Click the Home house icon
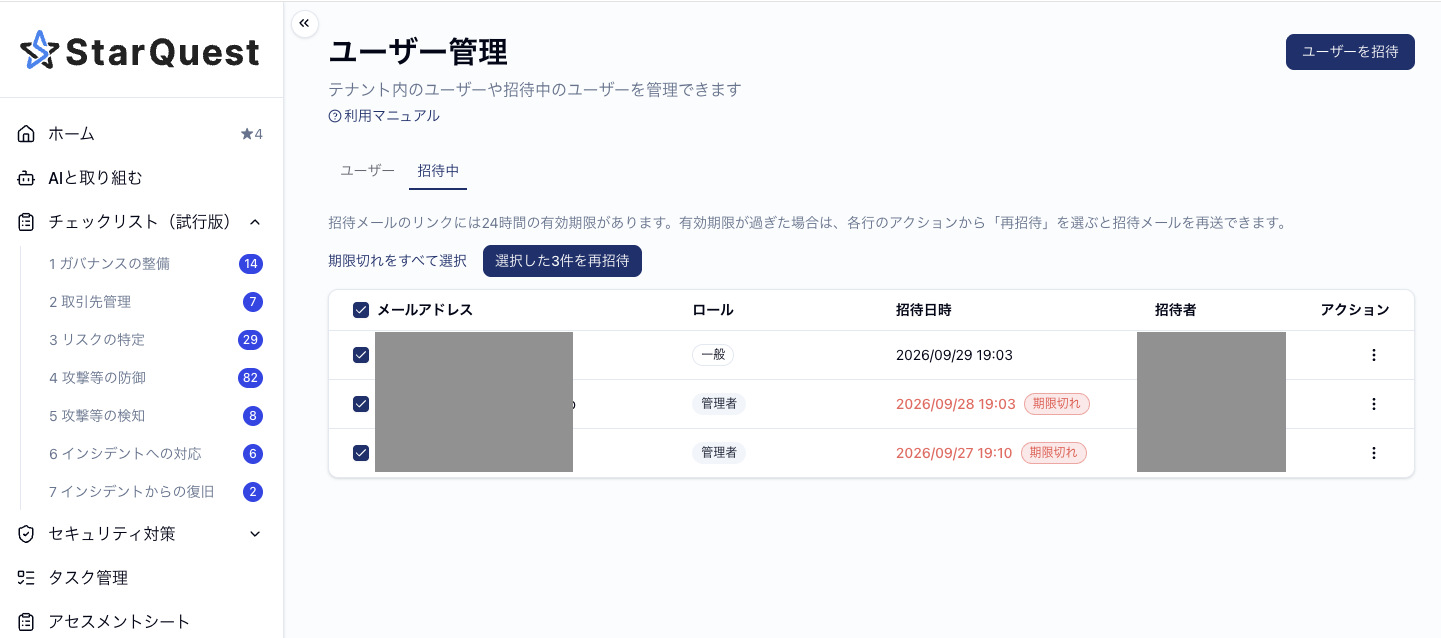 click(27, 134)
